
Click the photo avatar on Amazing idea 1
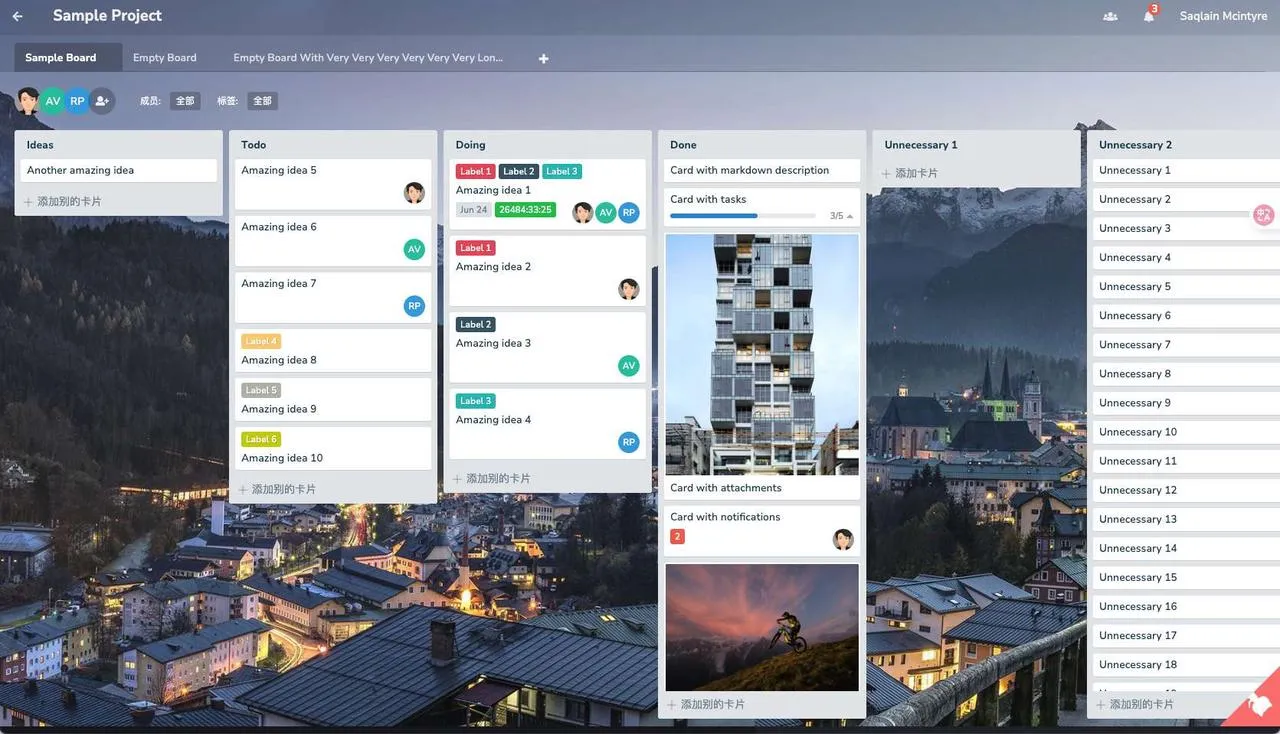(x=582, y=212)
